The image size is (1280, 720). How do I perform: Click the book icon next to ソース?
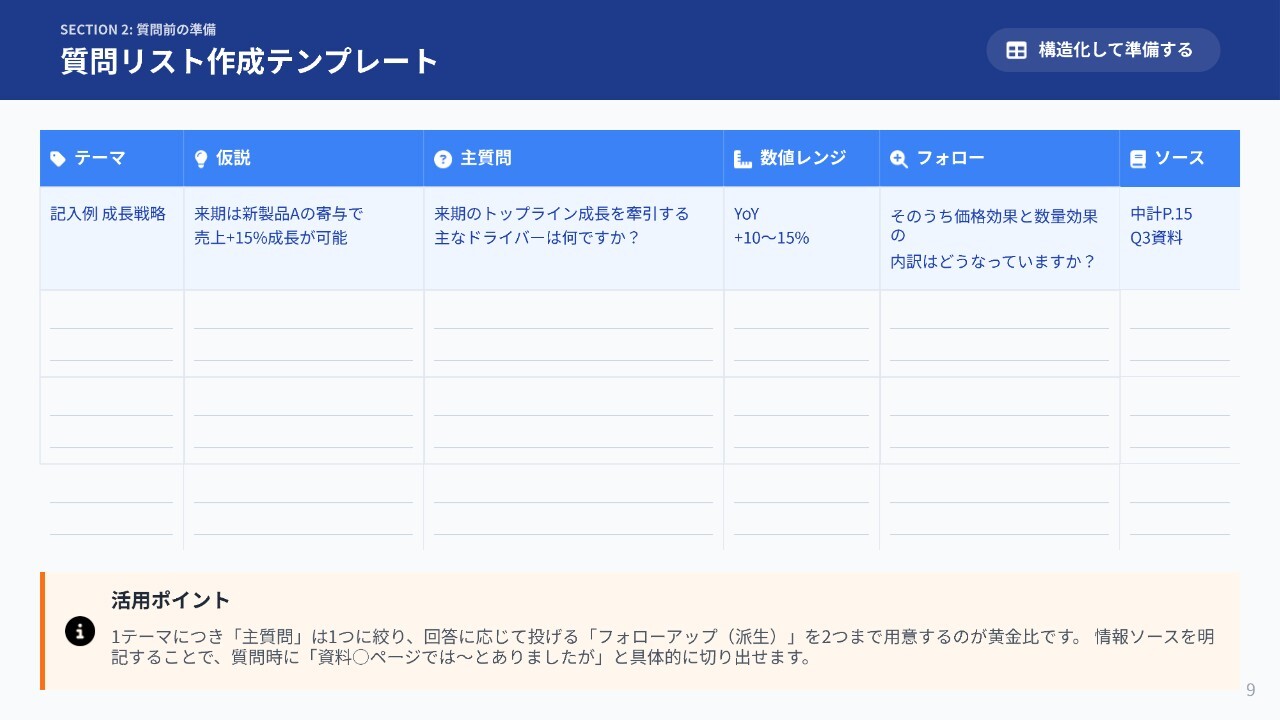tap(1138, 158)
